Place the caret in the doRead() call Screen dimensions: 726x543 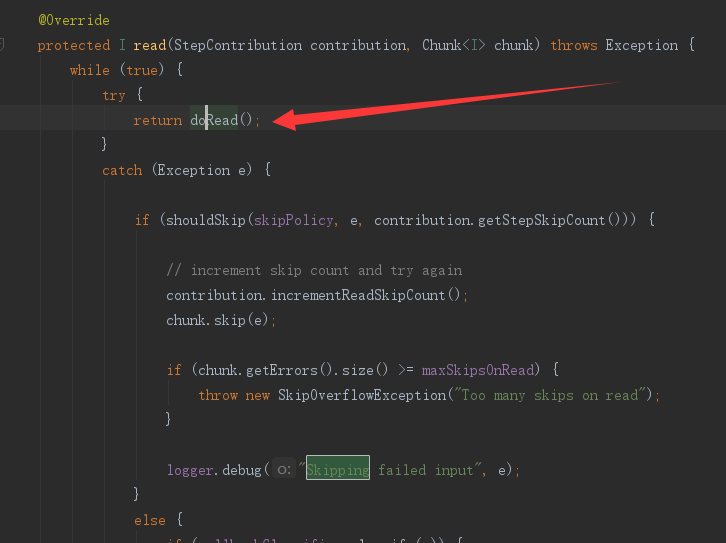(221, 120)
